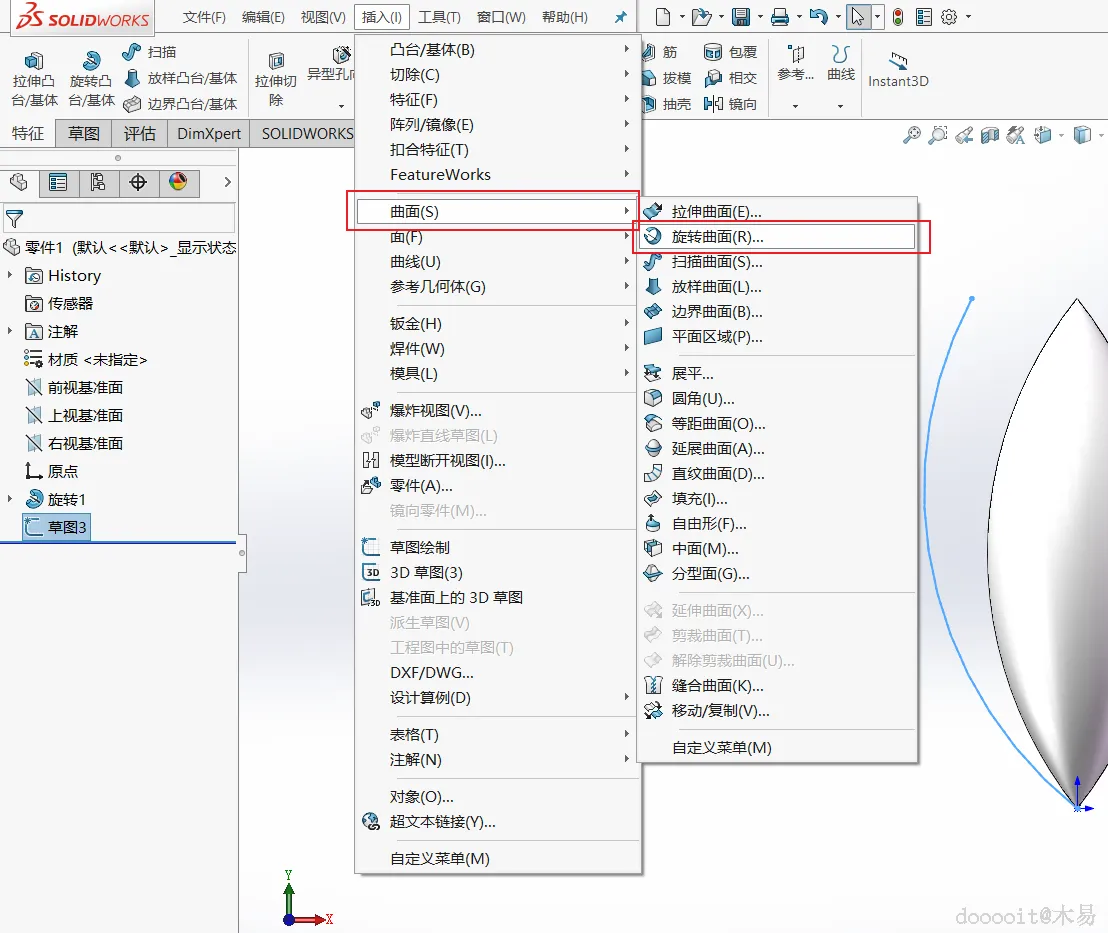The width and height of the screenshot is (1108, 933).
Task: Open the DimXpertManager crosshair tab icon
Action: tap(138, 182)
